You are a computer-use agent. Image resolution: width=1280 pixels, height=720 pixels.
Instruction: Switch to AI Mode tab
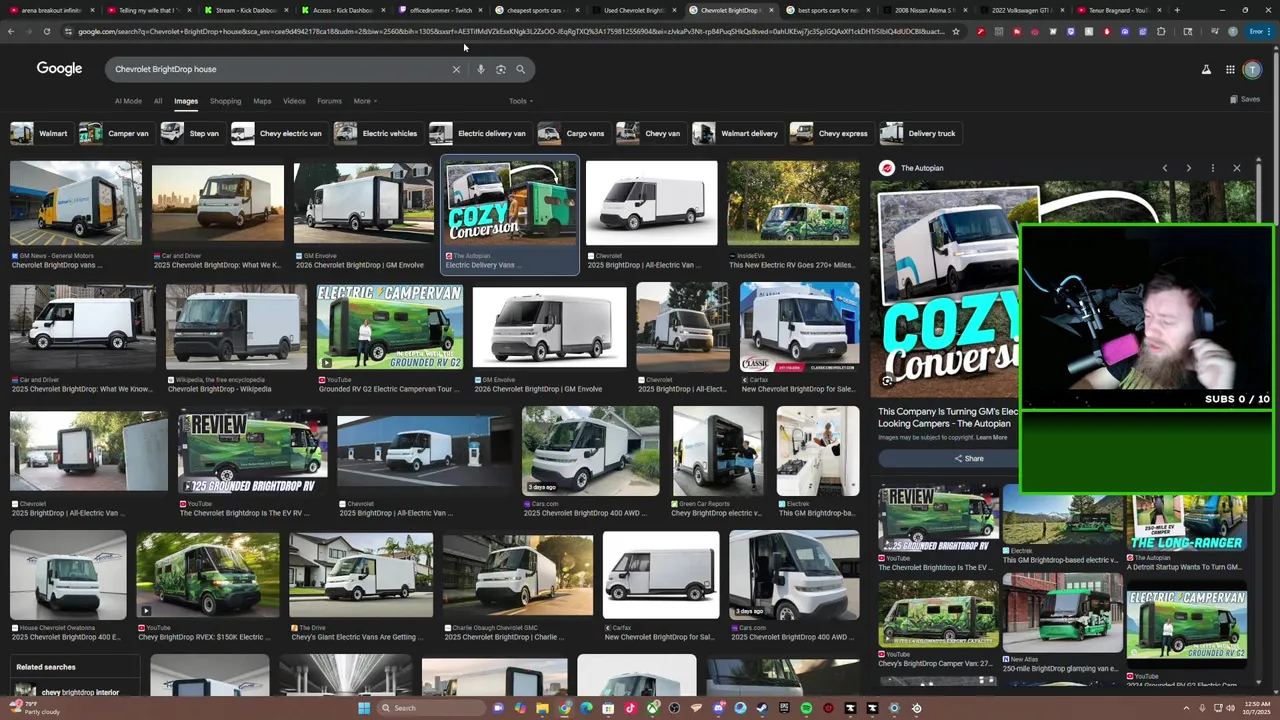coord(128,101)
